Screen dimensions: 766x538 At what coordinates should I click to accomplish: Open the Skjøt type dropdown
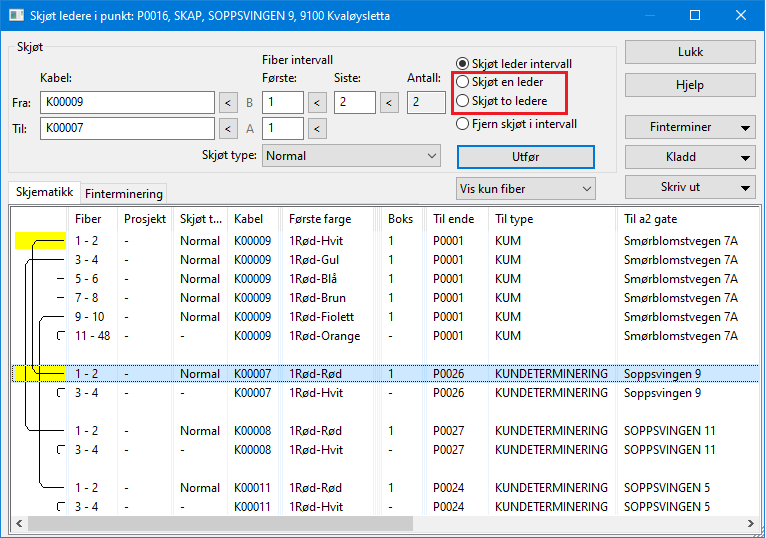(351, 156)
